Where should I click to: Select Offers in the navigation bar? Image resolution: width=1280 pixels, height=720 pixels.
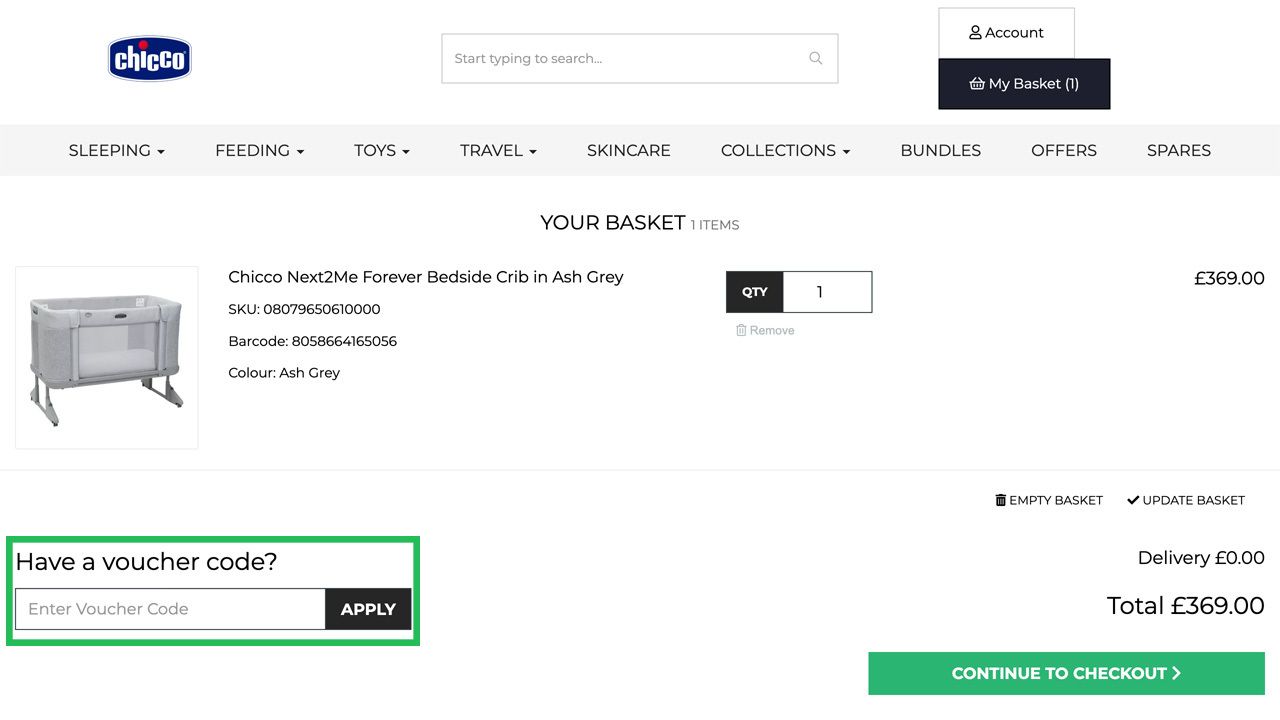(x=1064, y=150)
